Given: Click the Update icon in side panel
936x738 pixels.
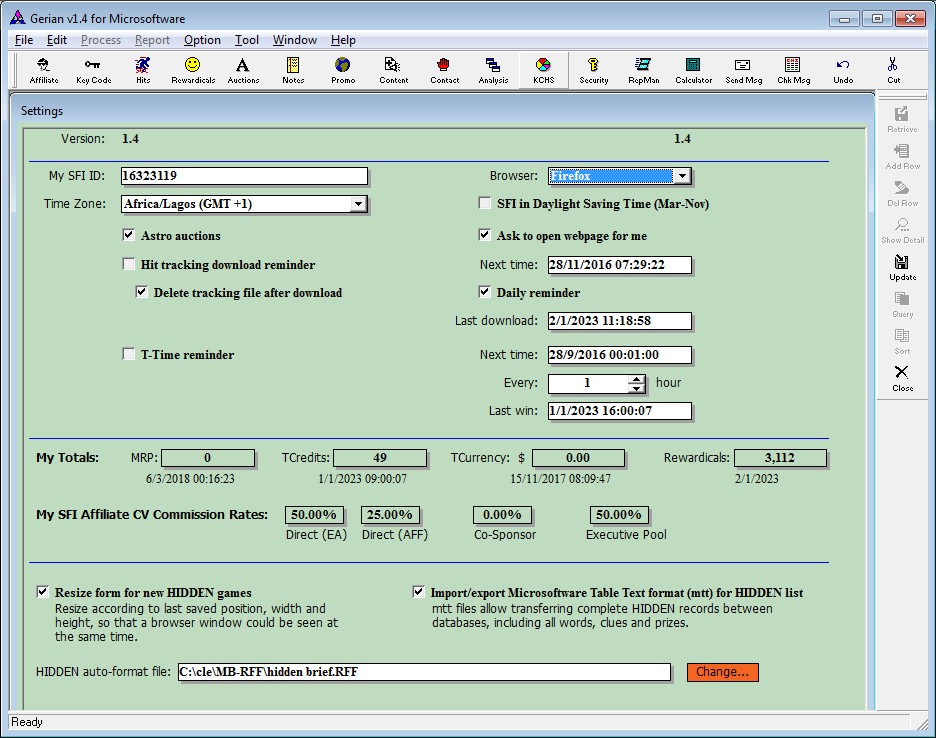Looking at the screenshot, I should (x=902, y=267).
